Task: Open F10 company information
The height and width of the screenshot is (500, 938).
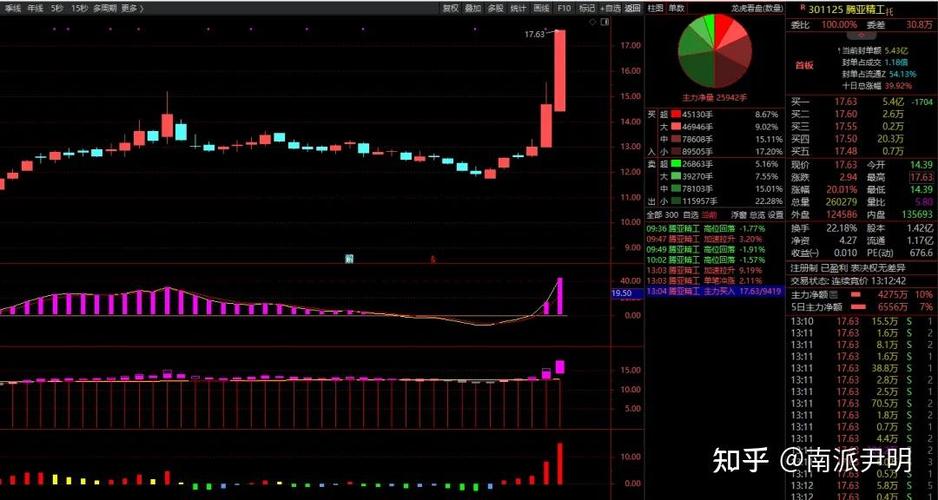Action: coord(564,8)
